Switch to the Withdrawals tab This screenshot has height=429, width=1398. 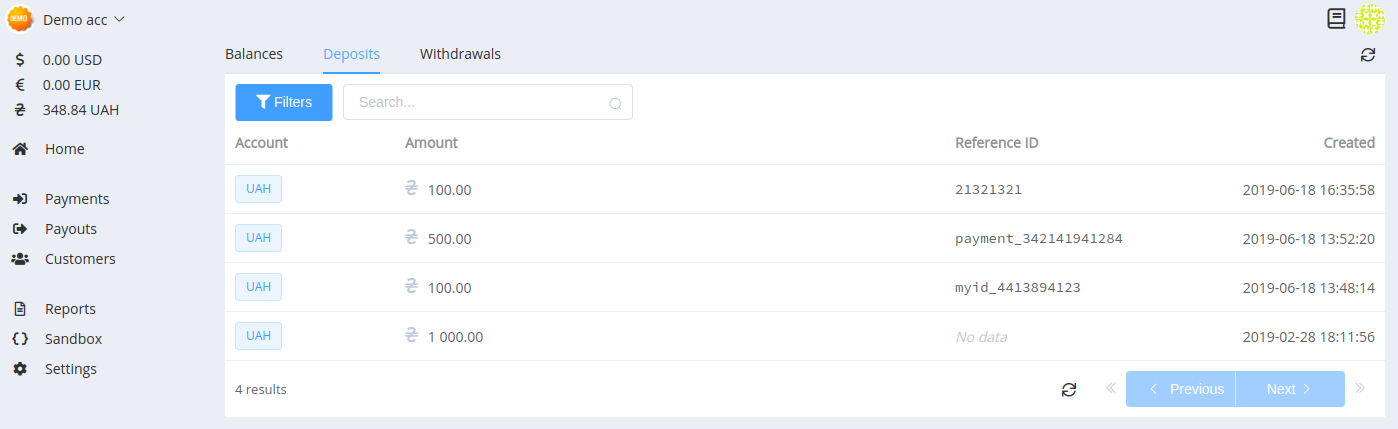coord(460,54)
